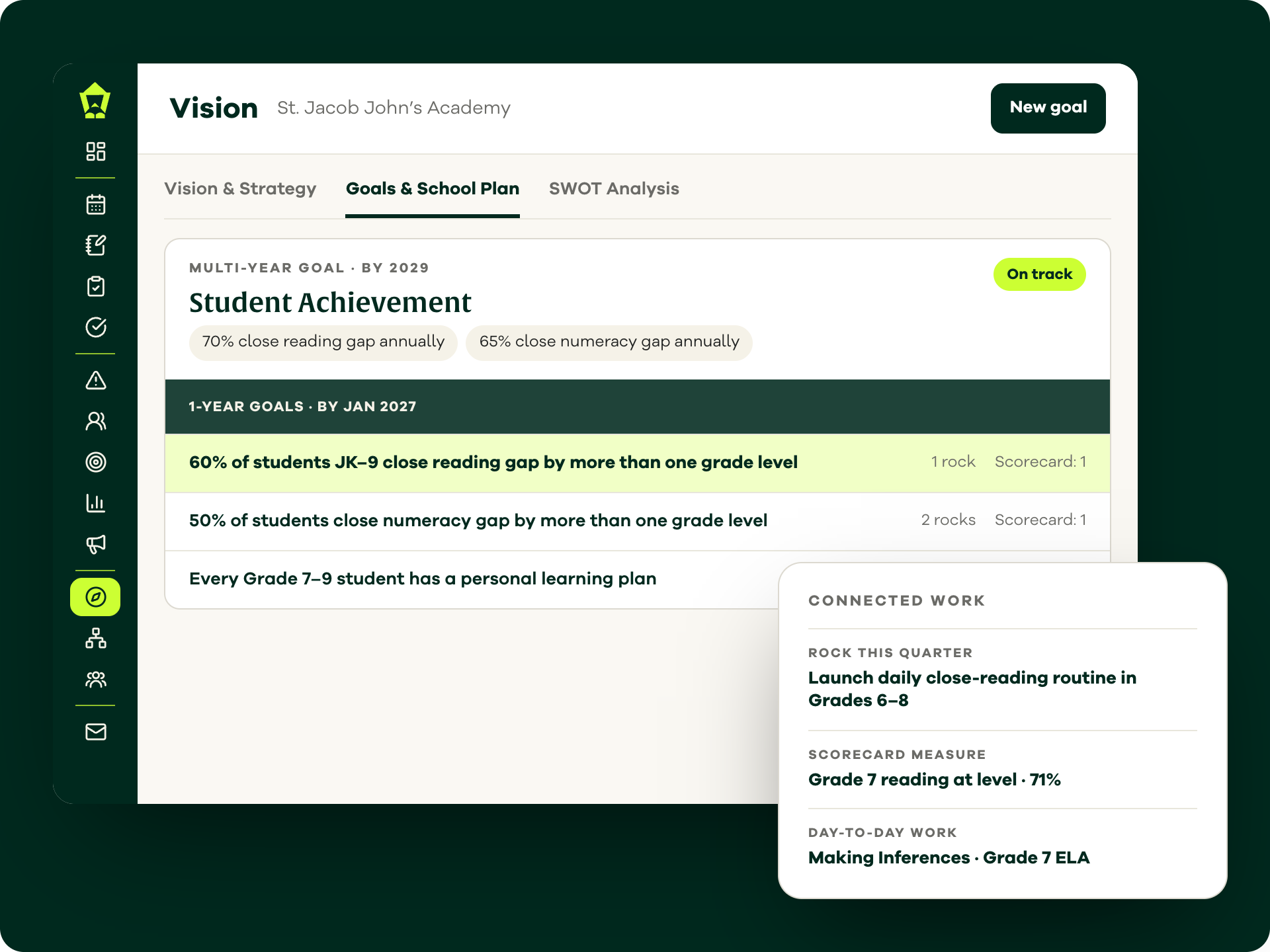Click the 70% close reading gap chip
The image size is (1270, 952).
323,342
